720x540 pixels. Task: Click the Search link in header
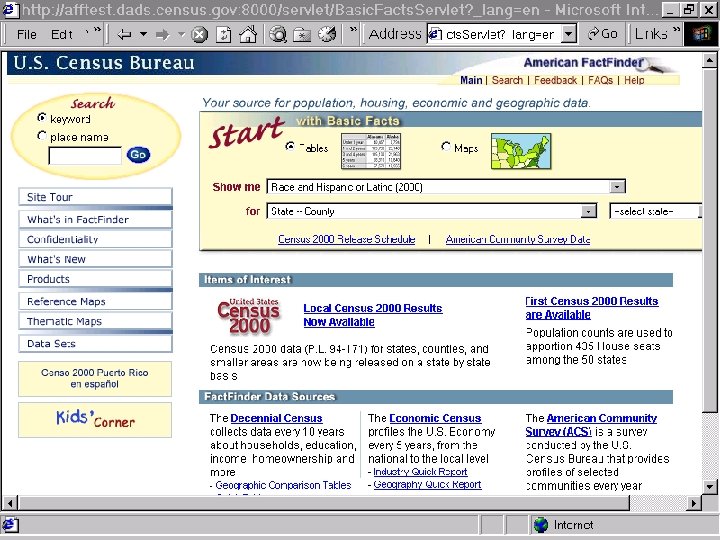point(507,80)
